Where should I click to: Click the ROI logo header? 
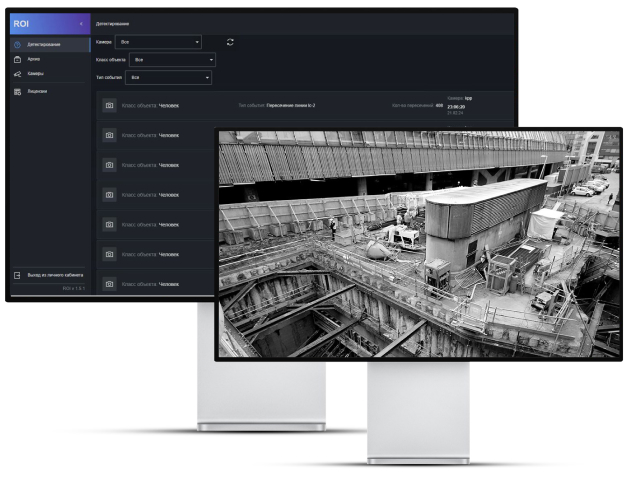23,23
